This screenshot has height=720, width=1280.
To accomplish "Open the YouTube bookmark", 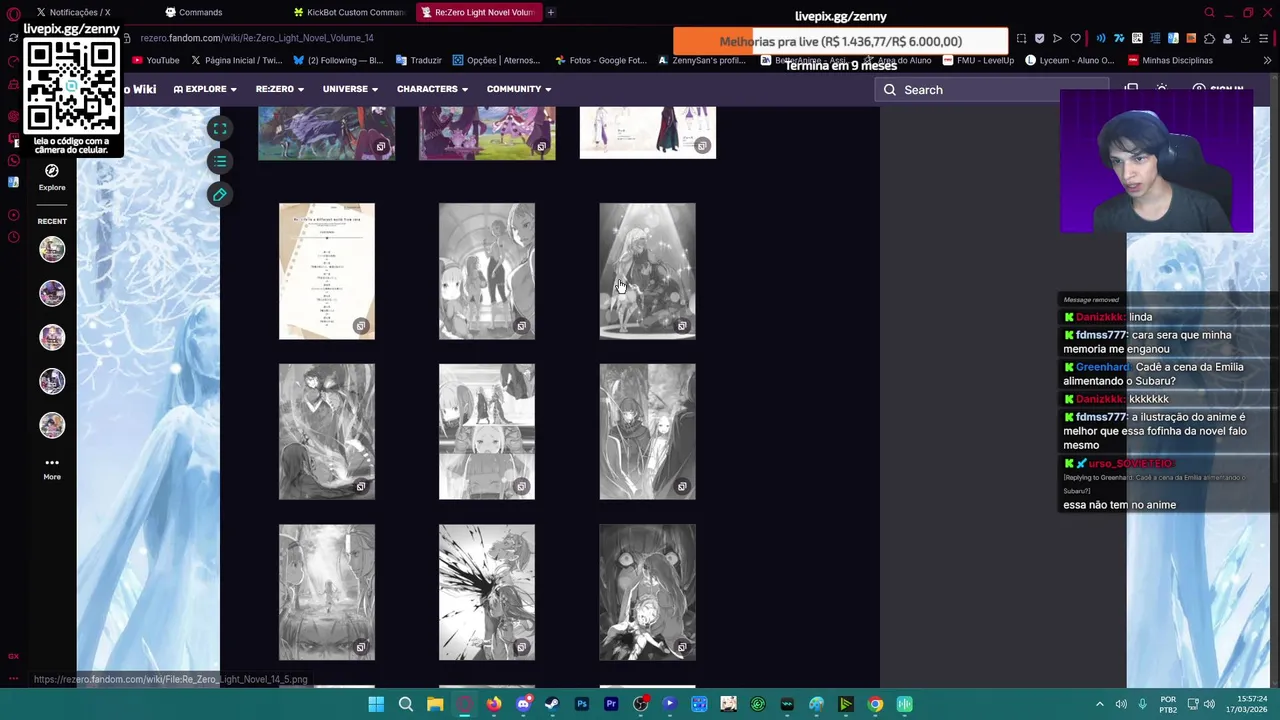I will pos(156,60).
